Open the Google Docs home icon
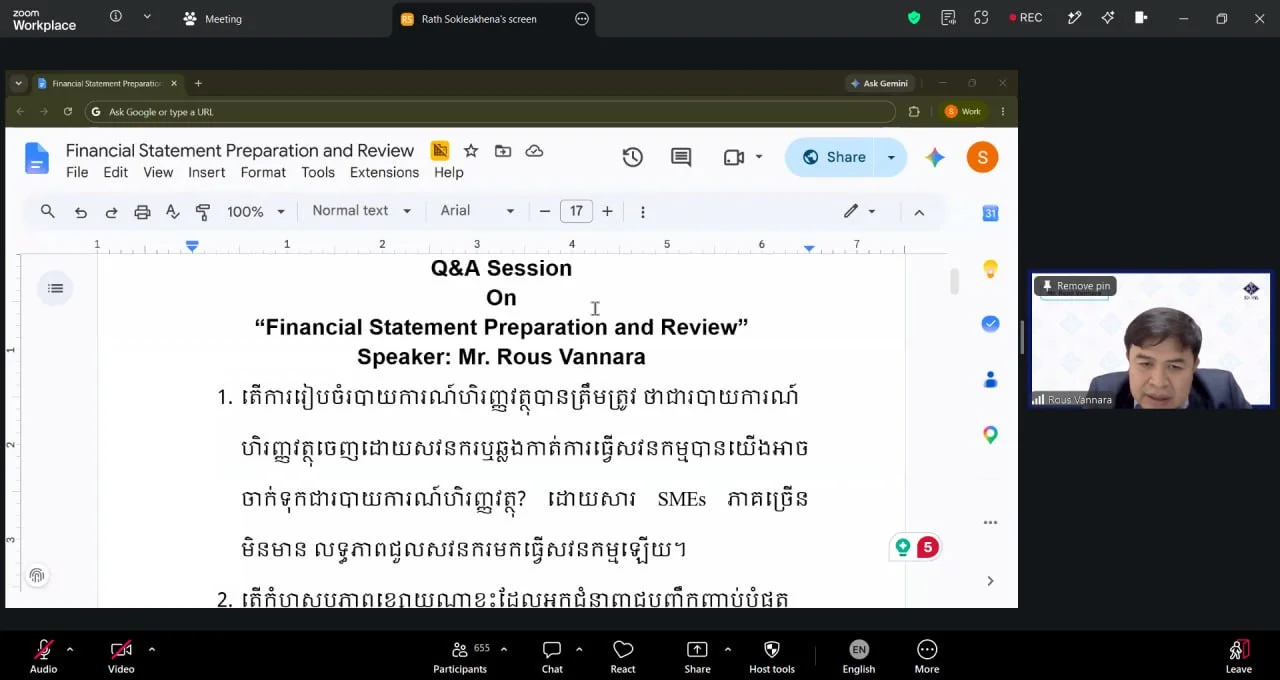The width and height of the screenshot is (1280, 680). tap(37, 159)
